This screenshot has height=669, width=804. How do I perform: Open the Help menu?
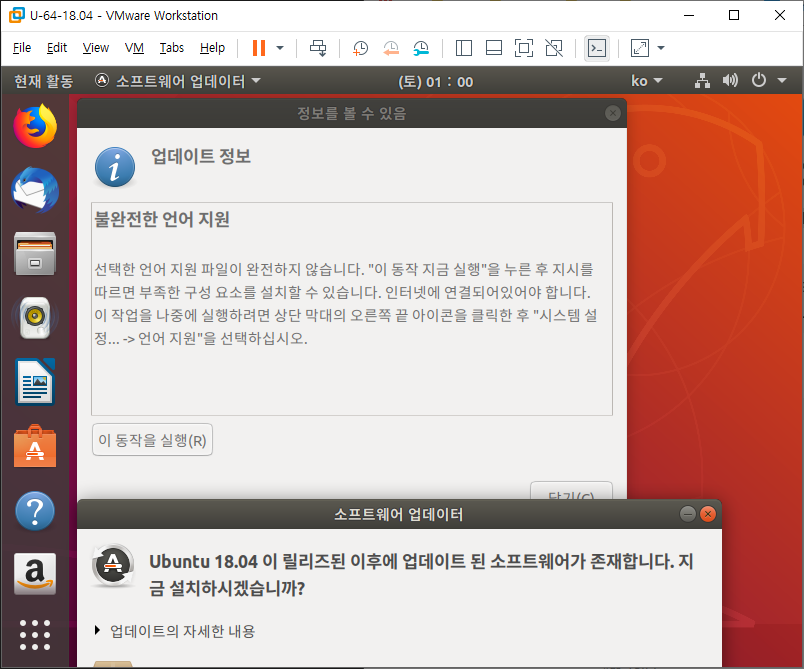212,48
